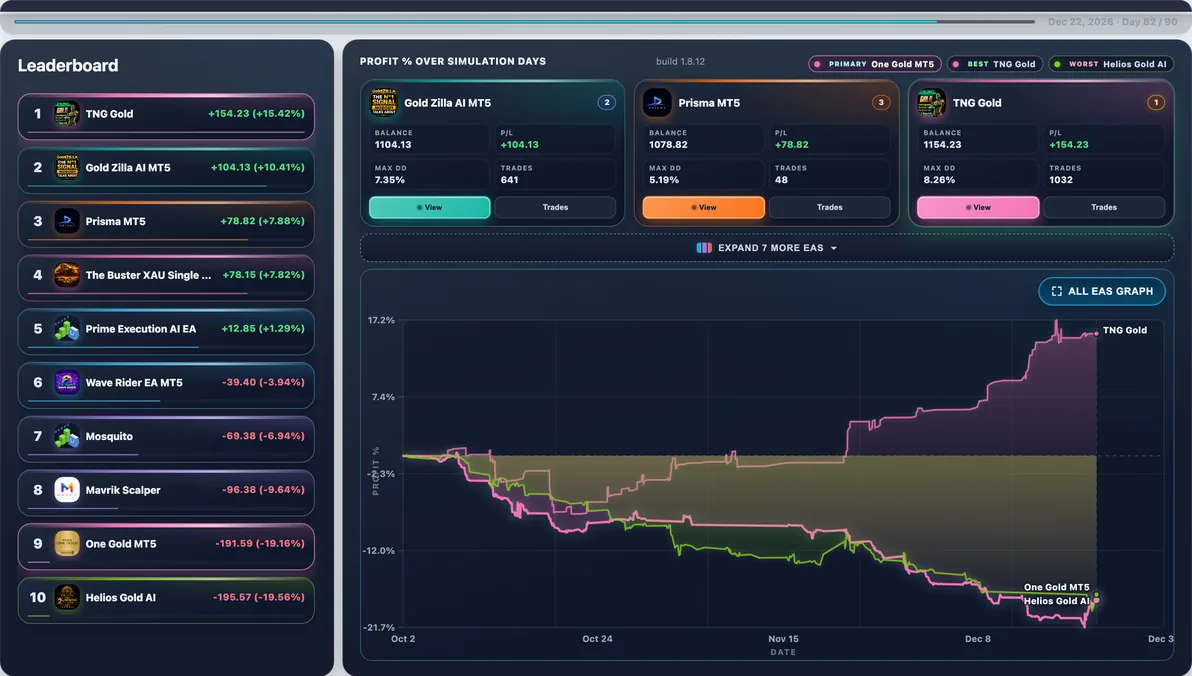Select TNG Gold leaderboard row

click(x=166, y=116)
